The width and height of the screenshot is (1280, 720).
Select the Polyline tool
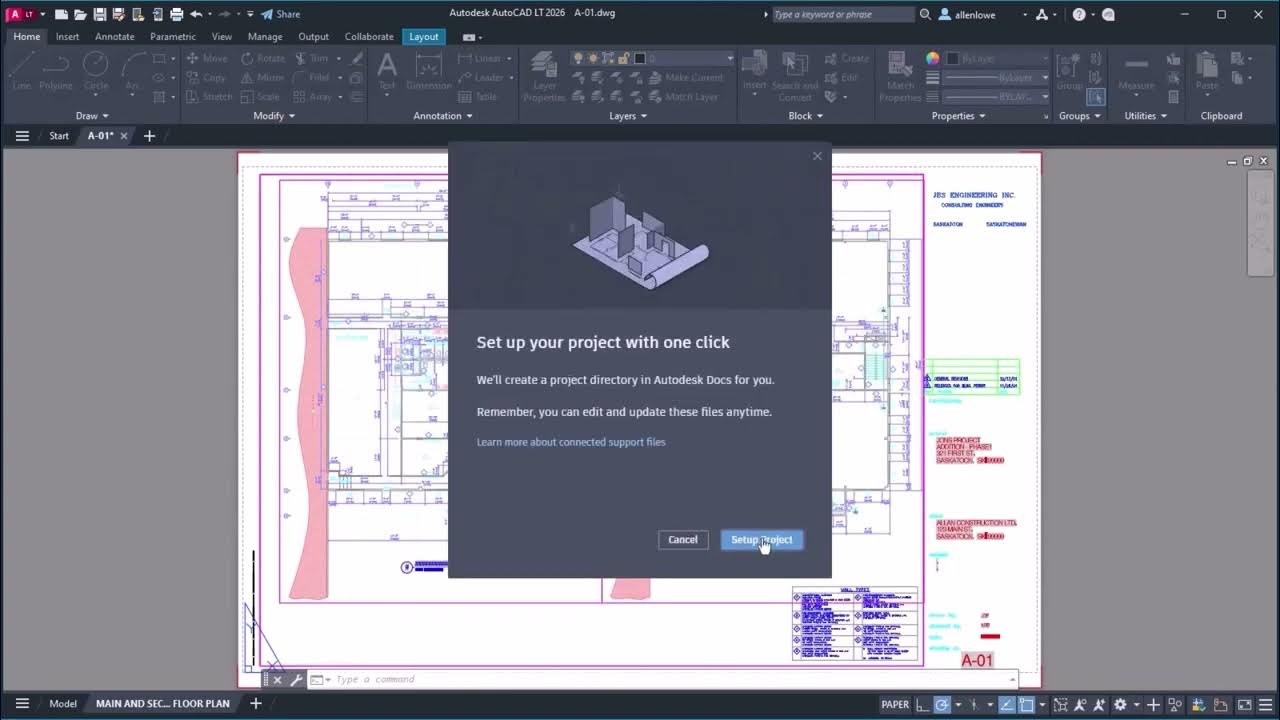(56, 70)
